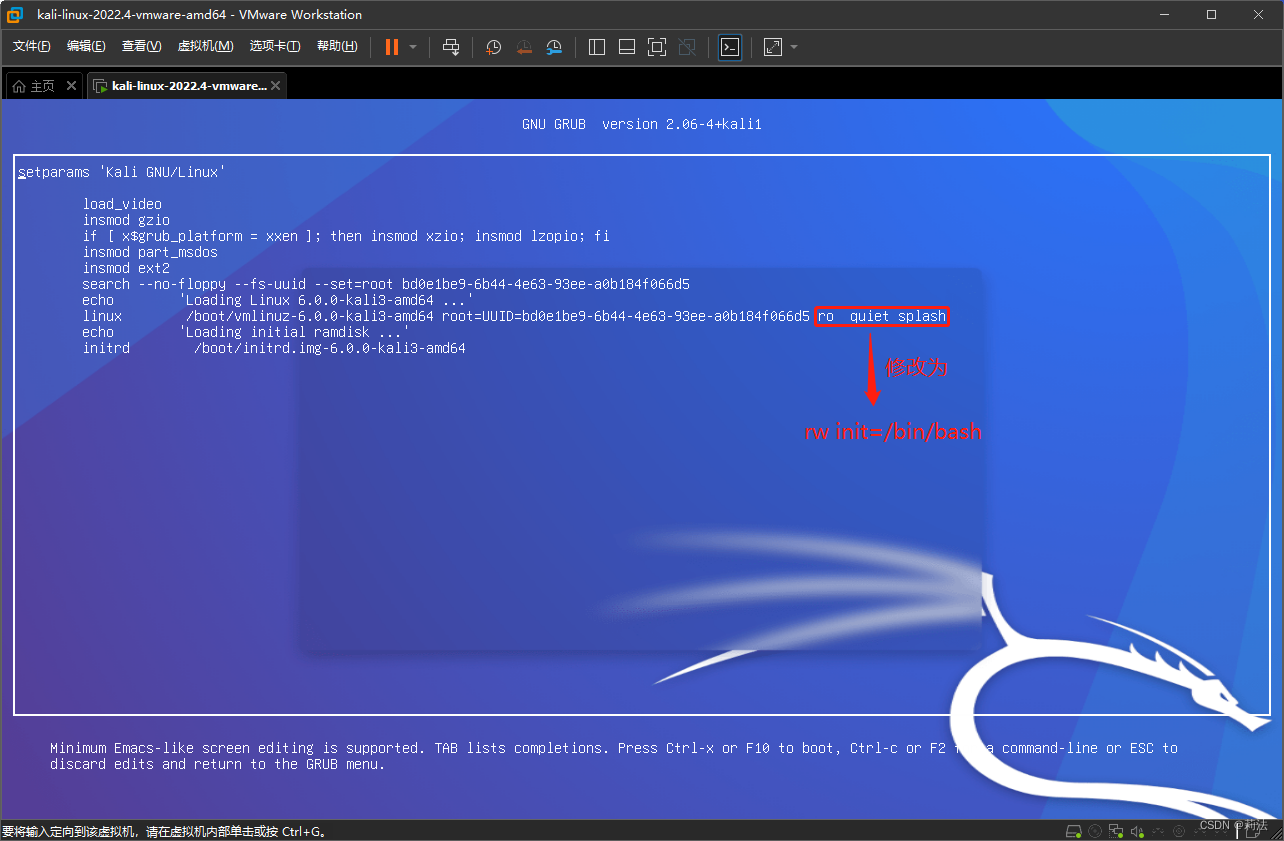Viewport: 1284px width, 841px height.
Task: Revert the virtual machine to its previous snapshot
Action: tap(524, 47)
